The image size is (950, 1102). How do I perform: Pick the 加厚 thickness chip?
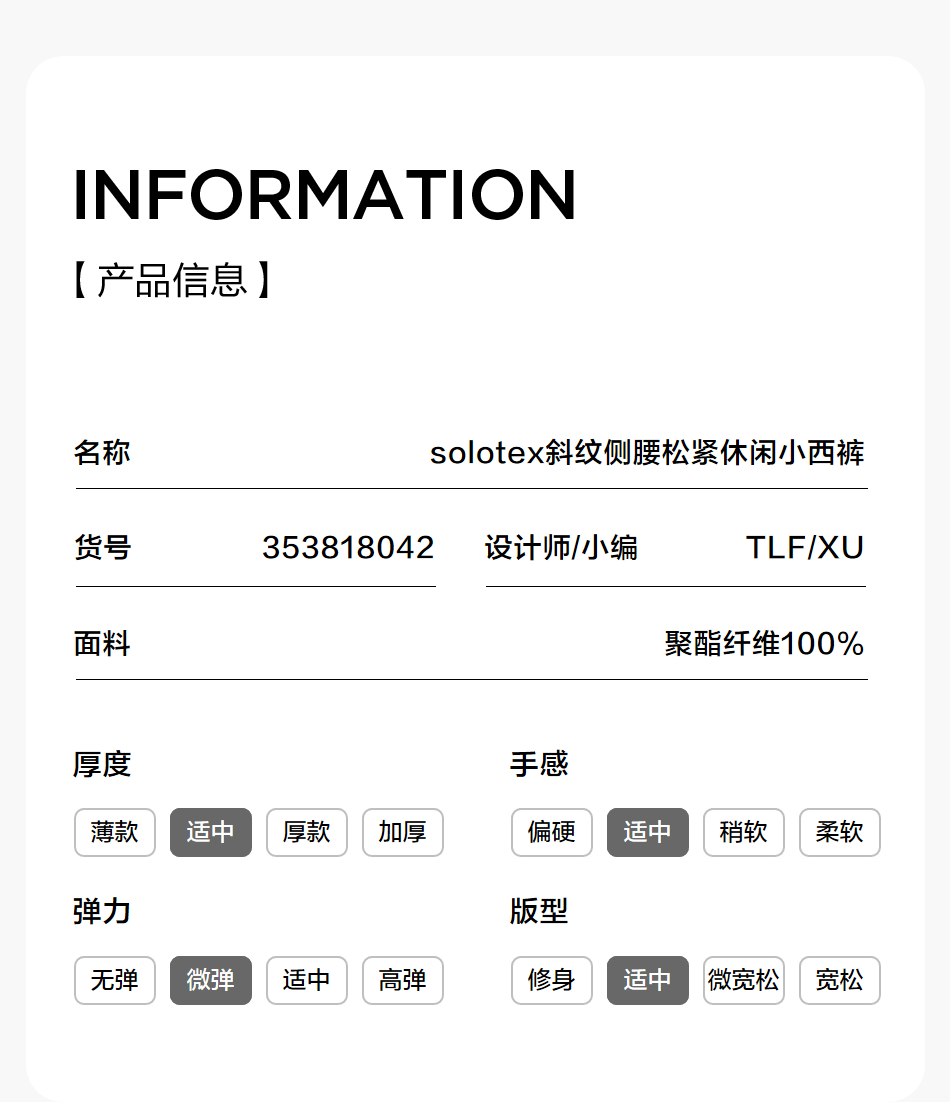(x=402, y=832)
